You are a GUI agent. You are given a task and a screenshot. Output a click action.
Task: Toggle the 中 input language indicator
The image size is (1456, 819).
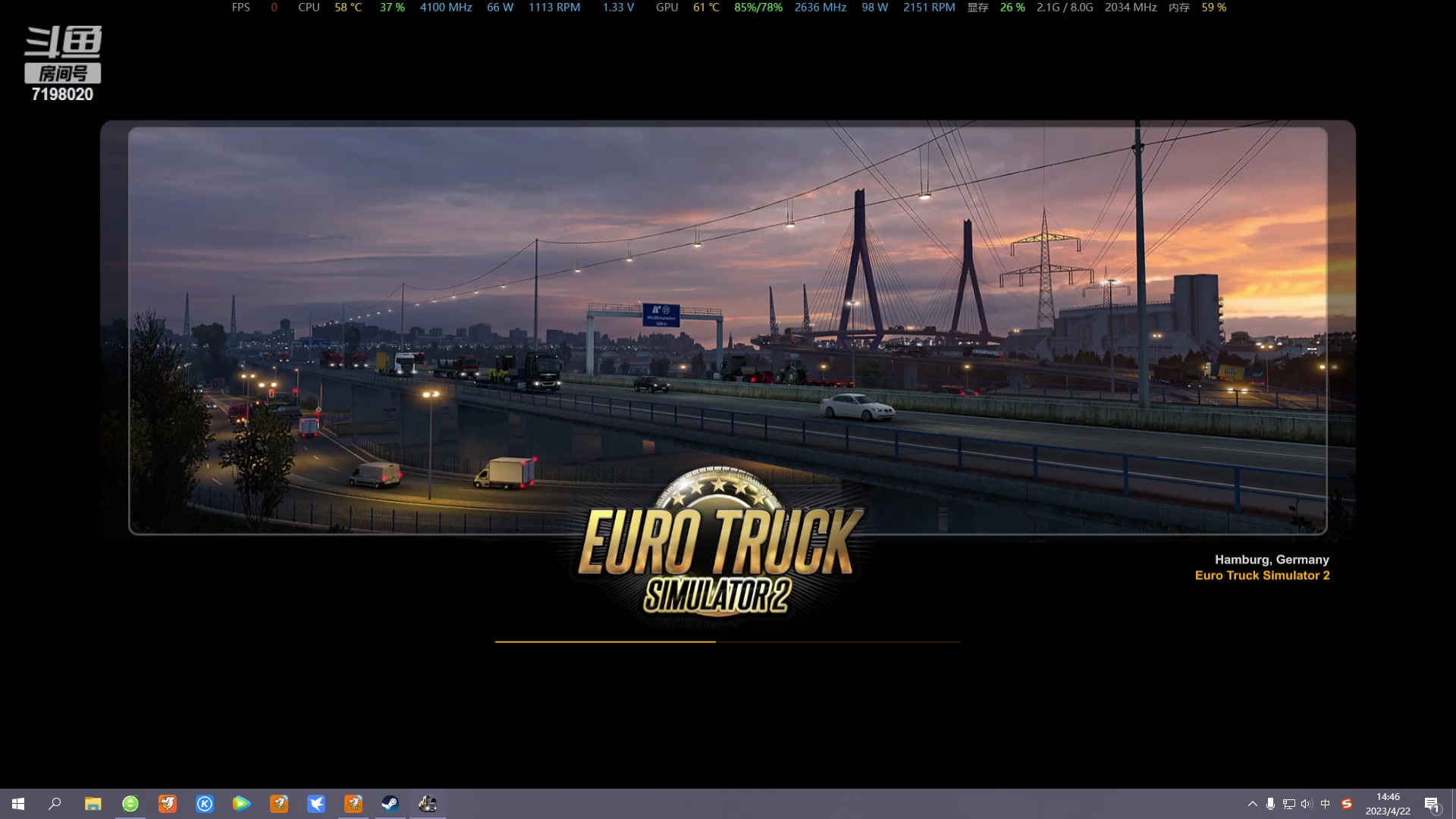tap(1326, 804)
